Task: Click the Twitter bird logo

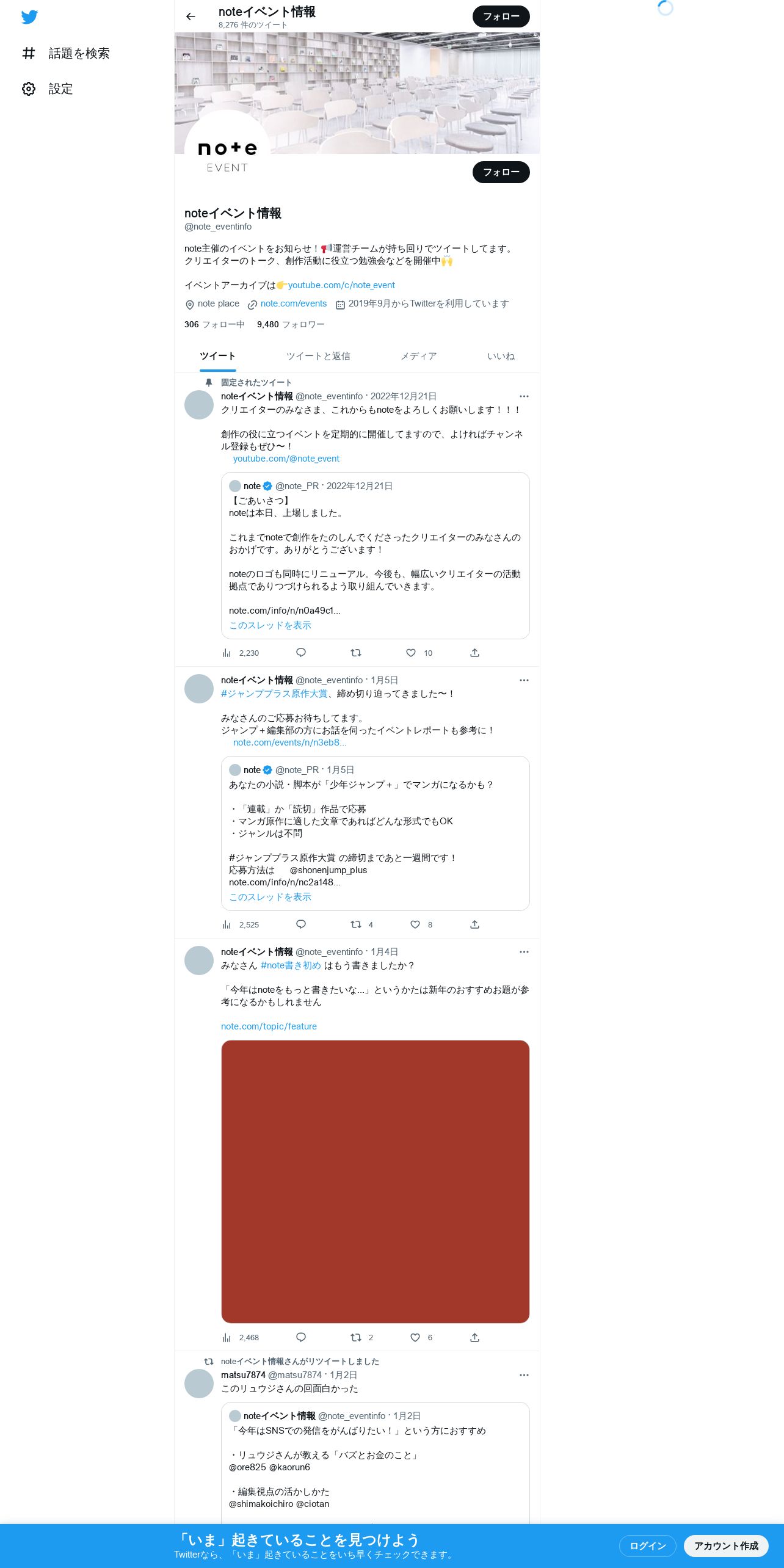Action: tap(29, 17)
